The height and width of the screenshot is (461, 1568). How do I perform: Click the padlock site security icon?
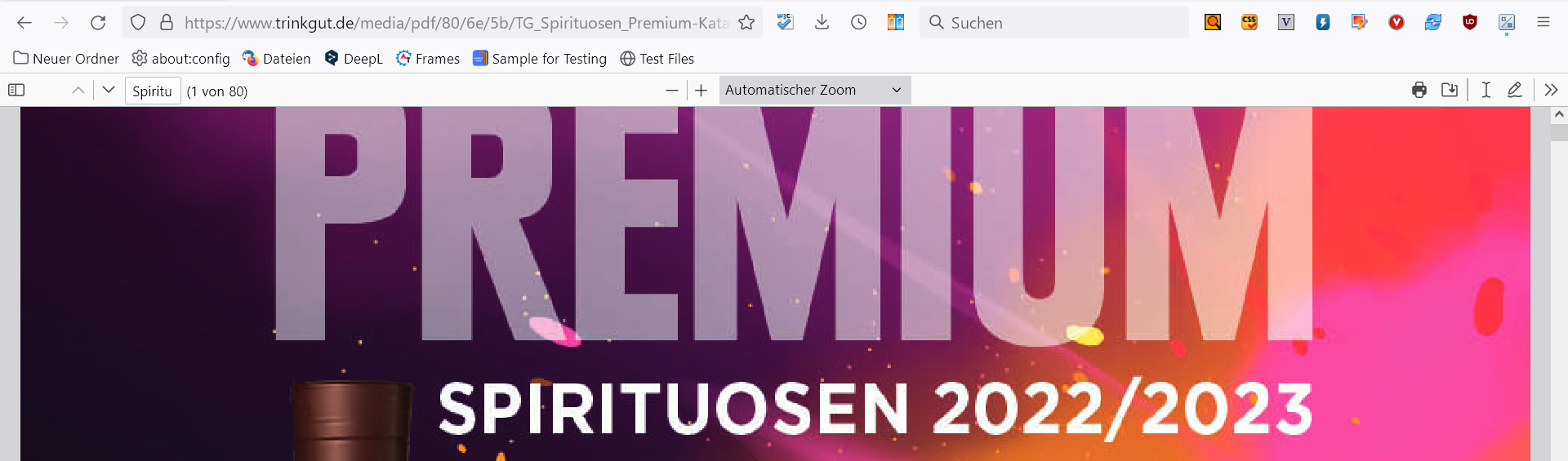(167, 23)
